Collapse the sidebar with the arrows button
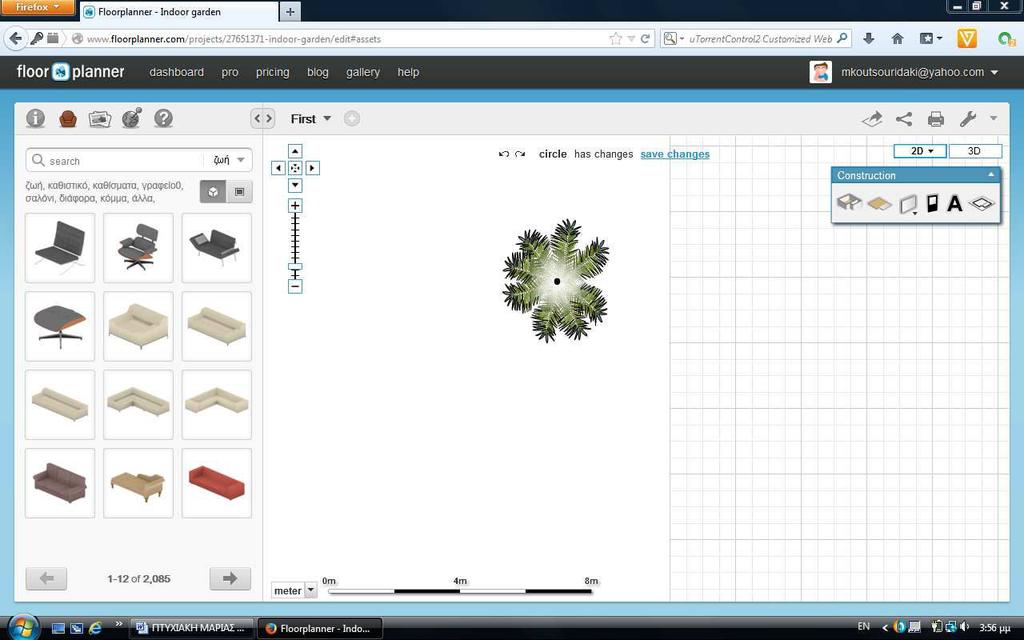The width and height of the screenshot is (1024, 640). click(263, 118)
